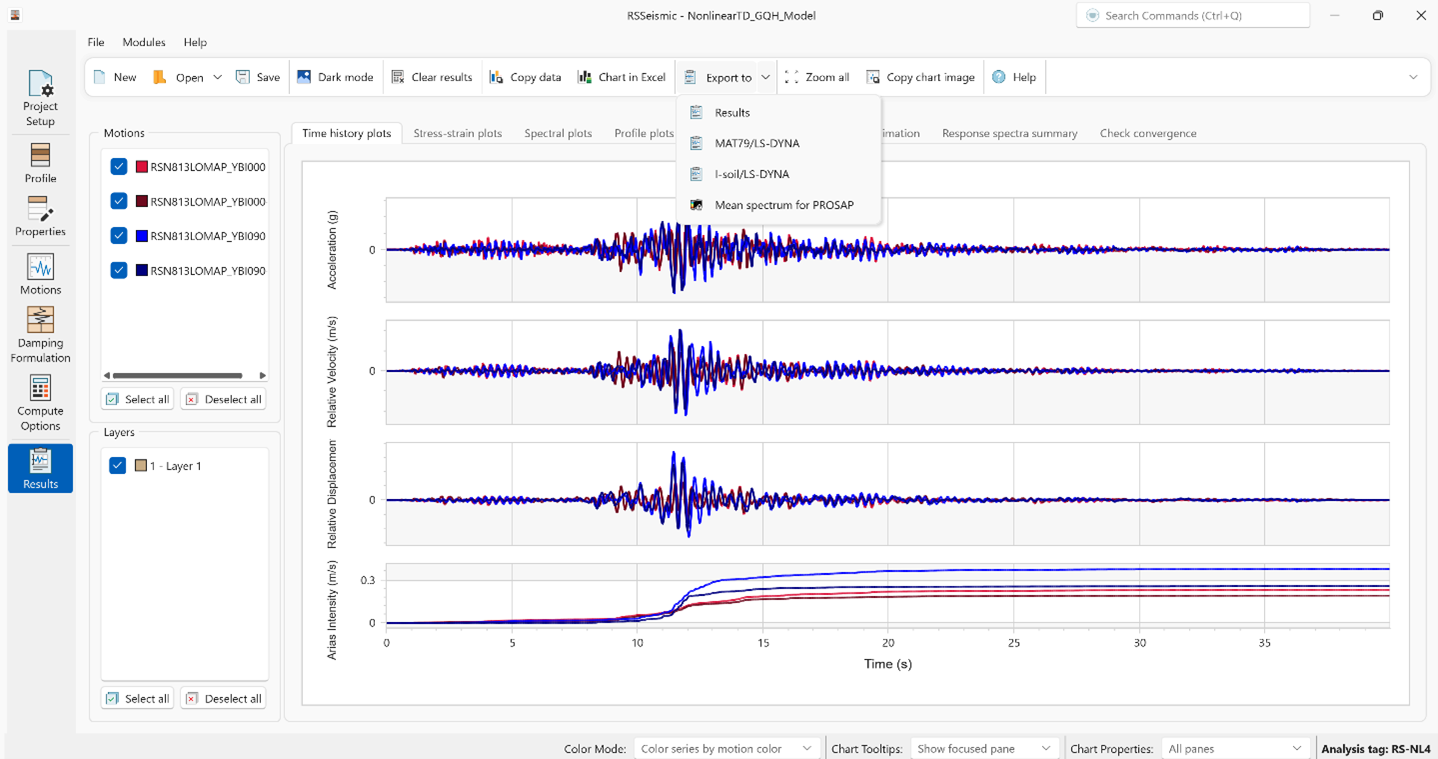This screenshot has height=759, width=1438.
Task: Go to the Motions sidebar section
Action: click(40, 274)
